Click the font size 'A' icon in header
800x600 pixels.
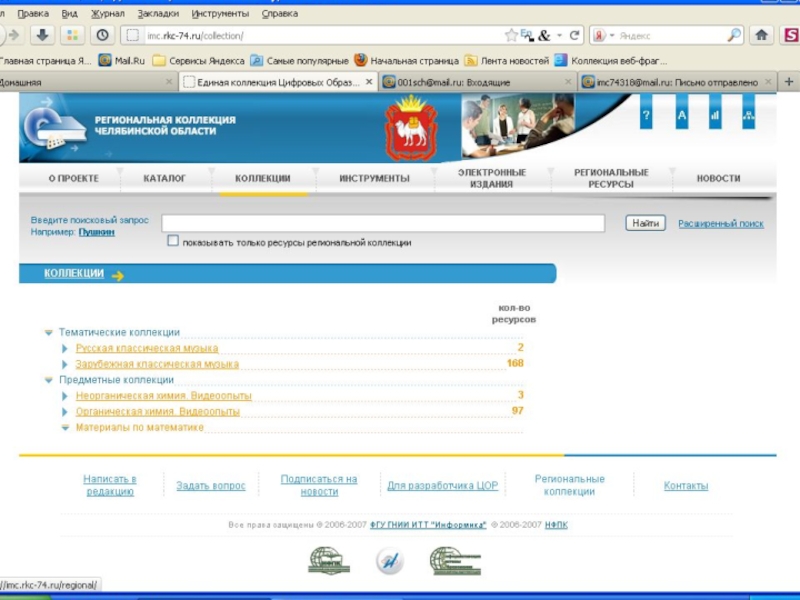pos(682,117)
